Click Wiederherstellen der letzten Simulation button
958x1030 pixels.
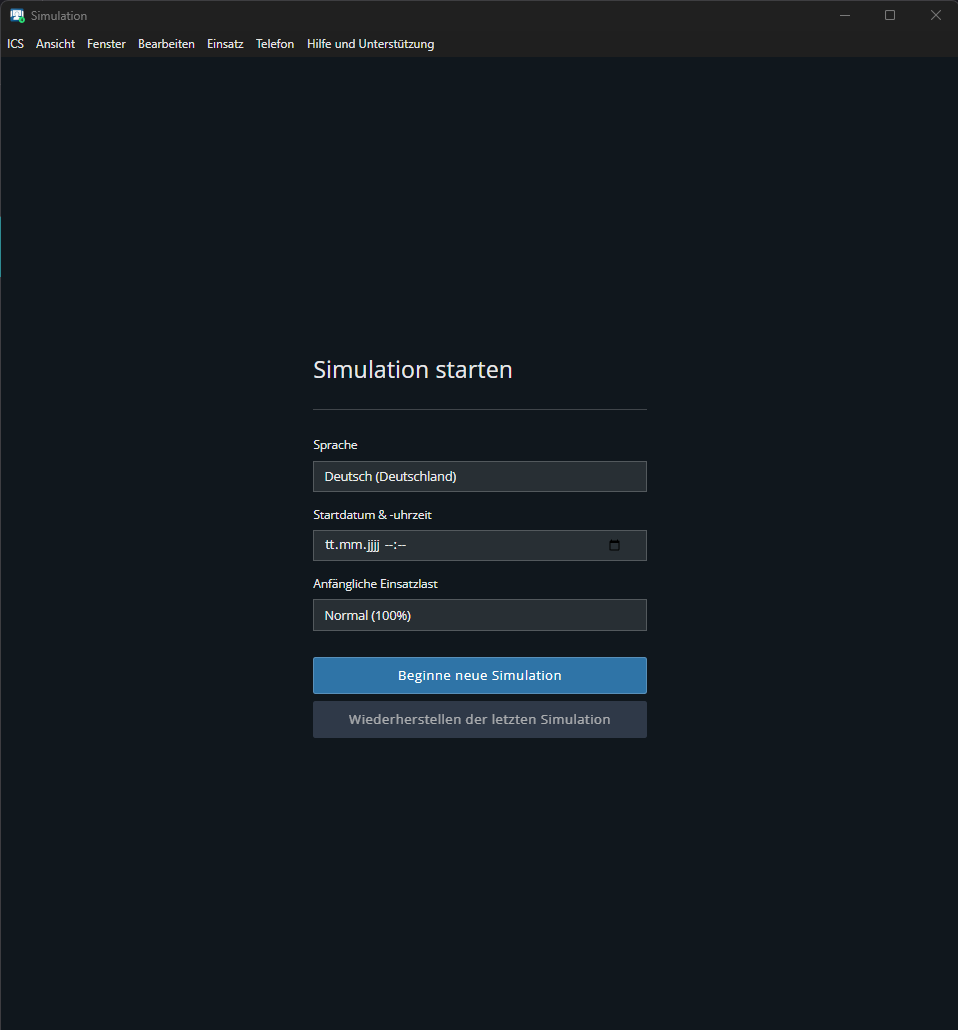point(479,720)
